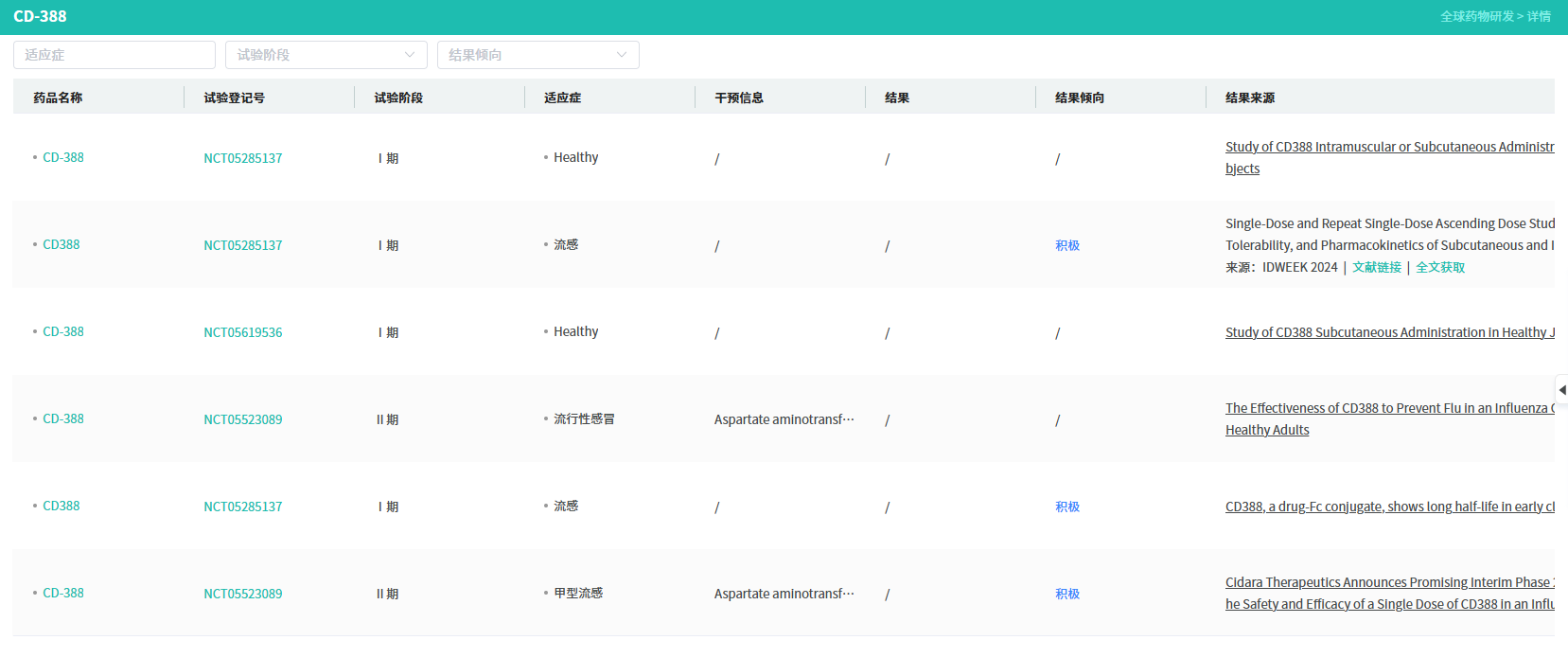Viewport: 1568px width, 658px height.
Task: Open the 试验阶段 dropdown filter
Action: pyautogui.click(x=326, y=55)
